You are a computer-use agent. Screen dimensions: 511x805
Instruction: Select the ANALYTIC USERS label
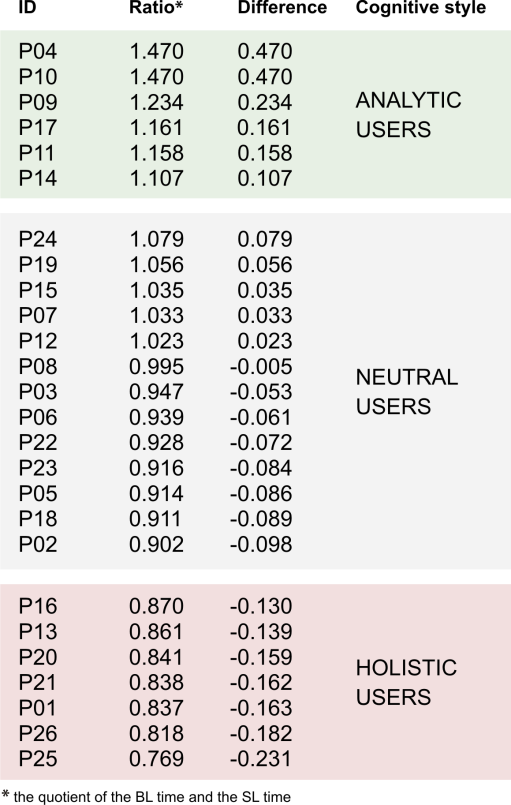click(x=408, y=114)
